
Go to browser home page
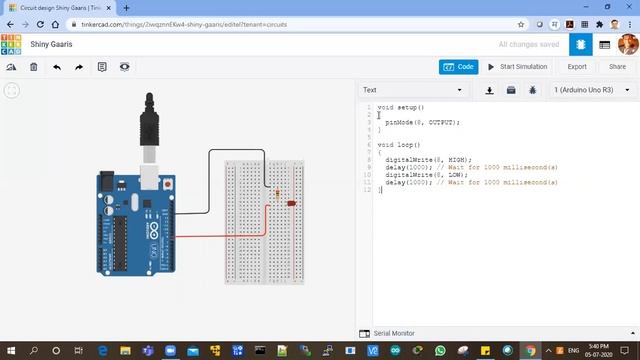(x=55, y=24)
